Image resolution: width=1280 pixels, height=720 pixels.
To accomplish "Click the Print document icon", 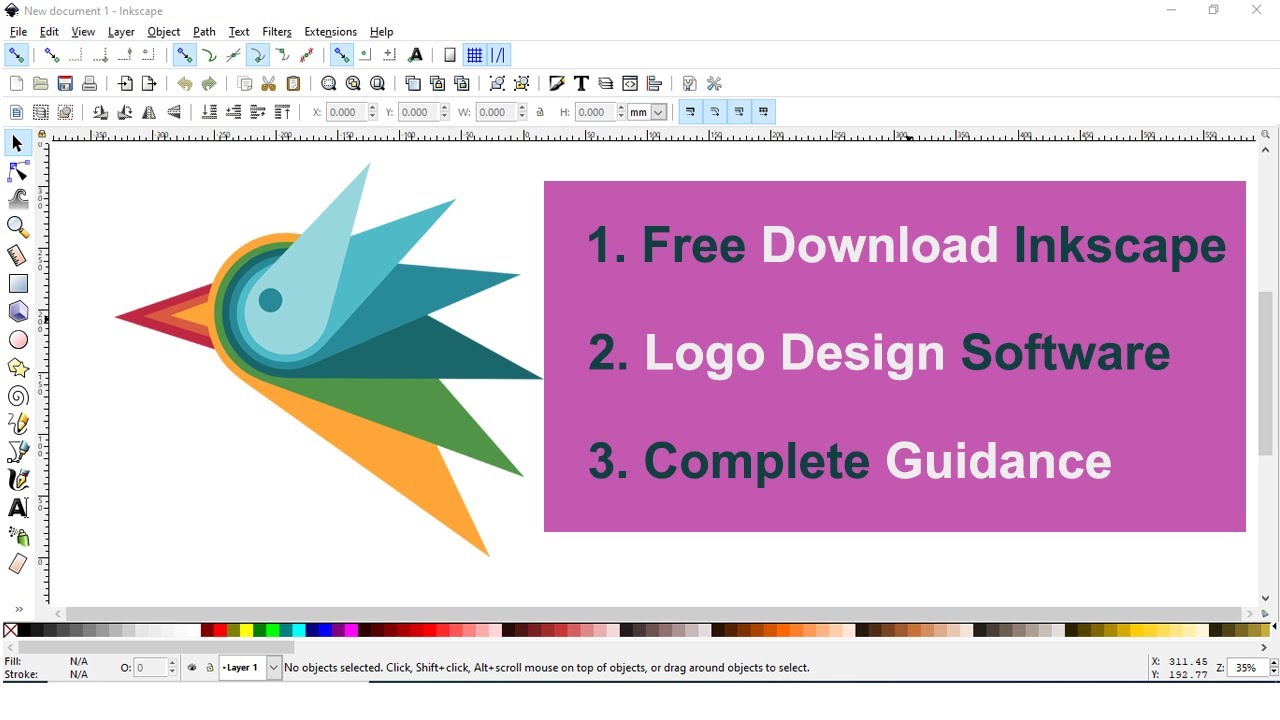I will (x=90, y=84).
